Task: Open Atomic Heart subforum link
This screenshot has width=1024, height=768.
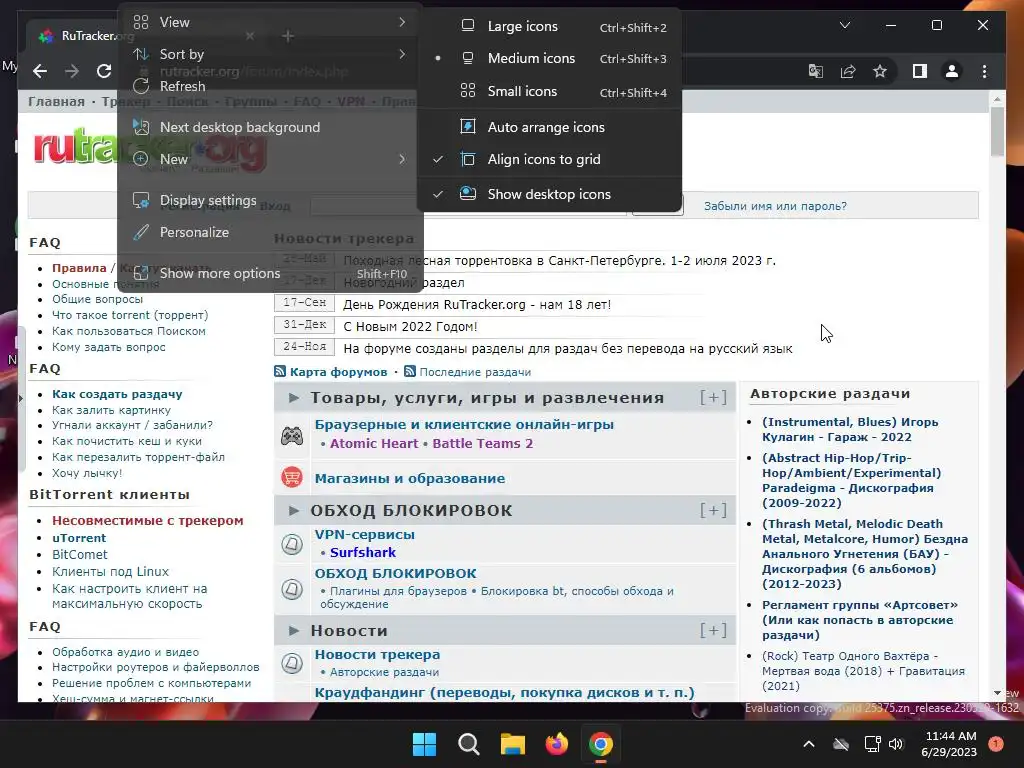Action: tap(374, 443)
